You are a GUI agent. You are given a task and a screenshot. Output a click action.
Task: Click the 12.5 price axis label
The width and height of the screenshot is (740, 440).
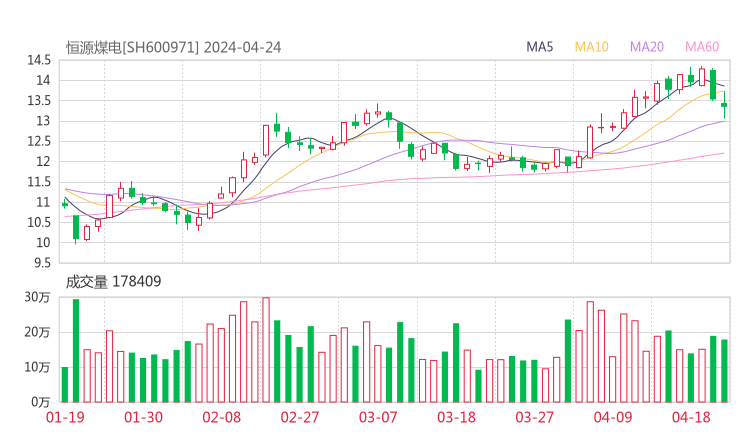point(39,141)
